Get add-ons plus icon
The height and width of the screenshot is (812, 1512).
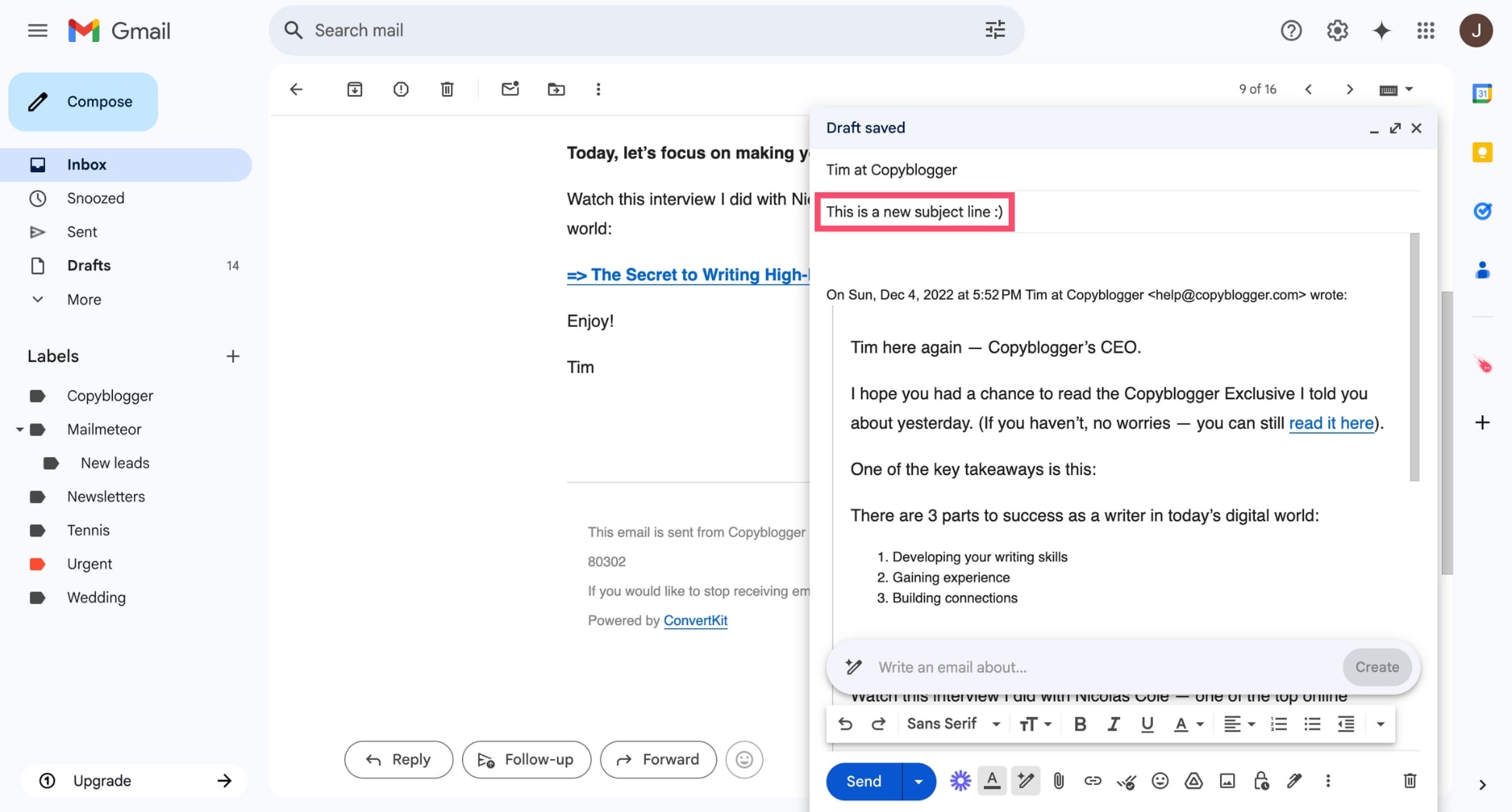(1482, 423)
